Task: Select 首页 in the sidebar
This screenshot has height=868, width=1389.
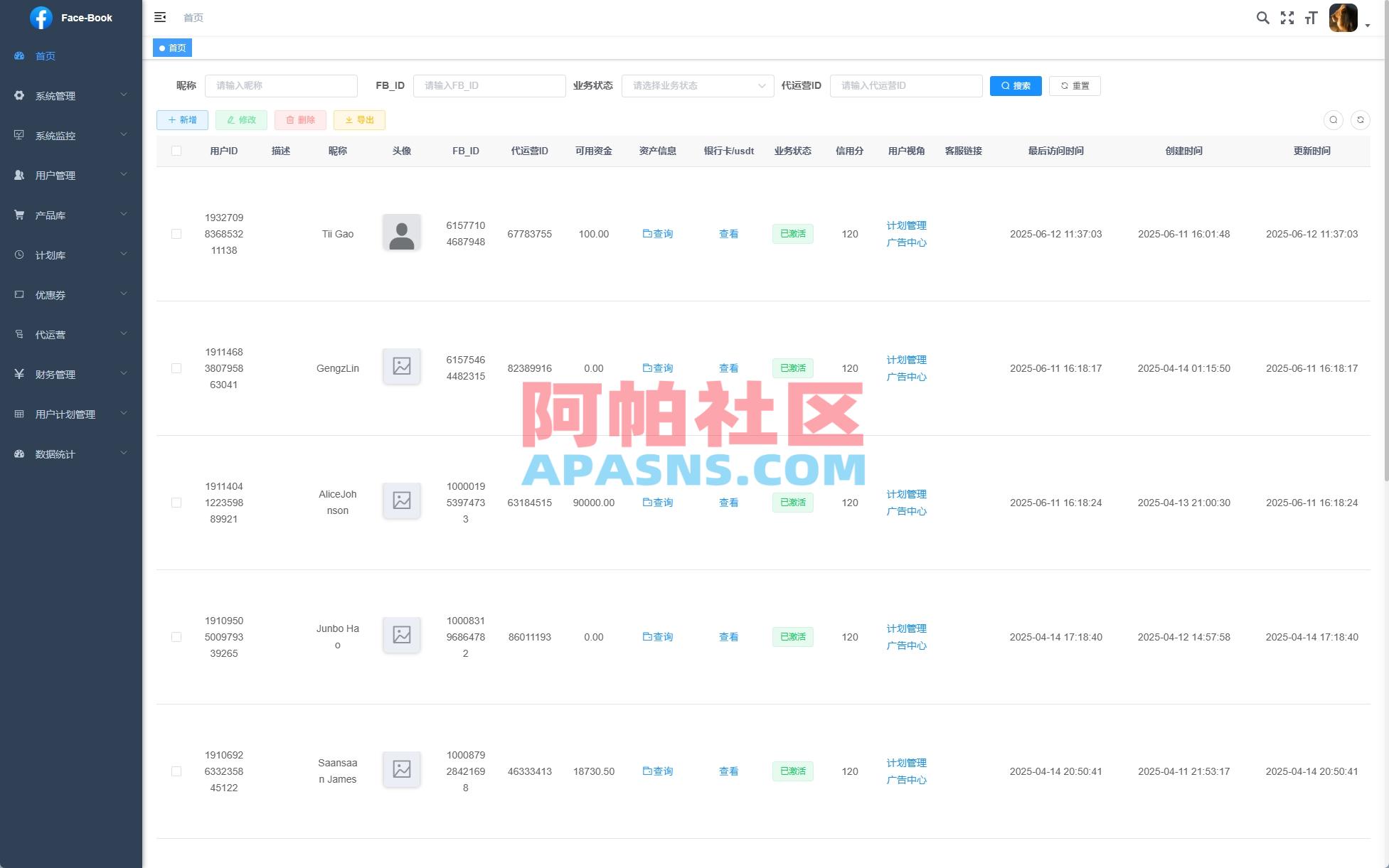Action: (71, 56)
